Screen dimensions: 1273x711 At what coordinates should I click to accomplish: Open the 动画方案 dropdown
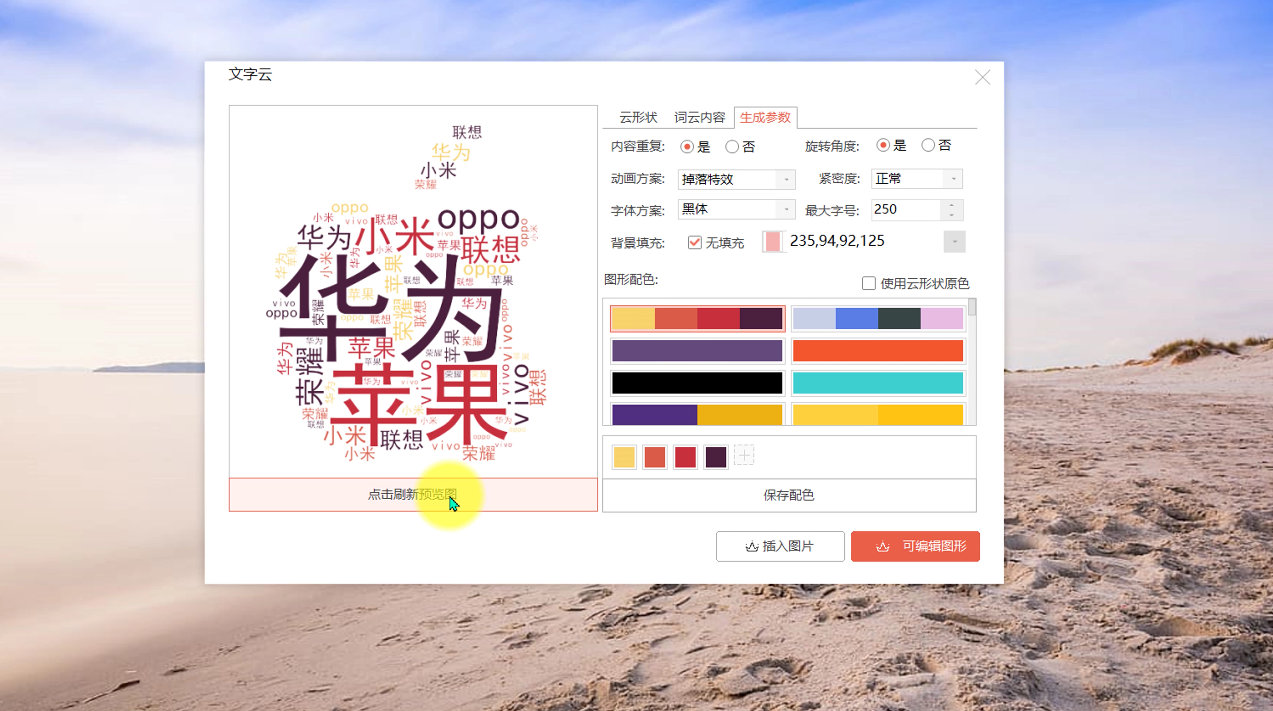pos(737,179)
